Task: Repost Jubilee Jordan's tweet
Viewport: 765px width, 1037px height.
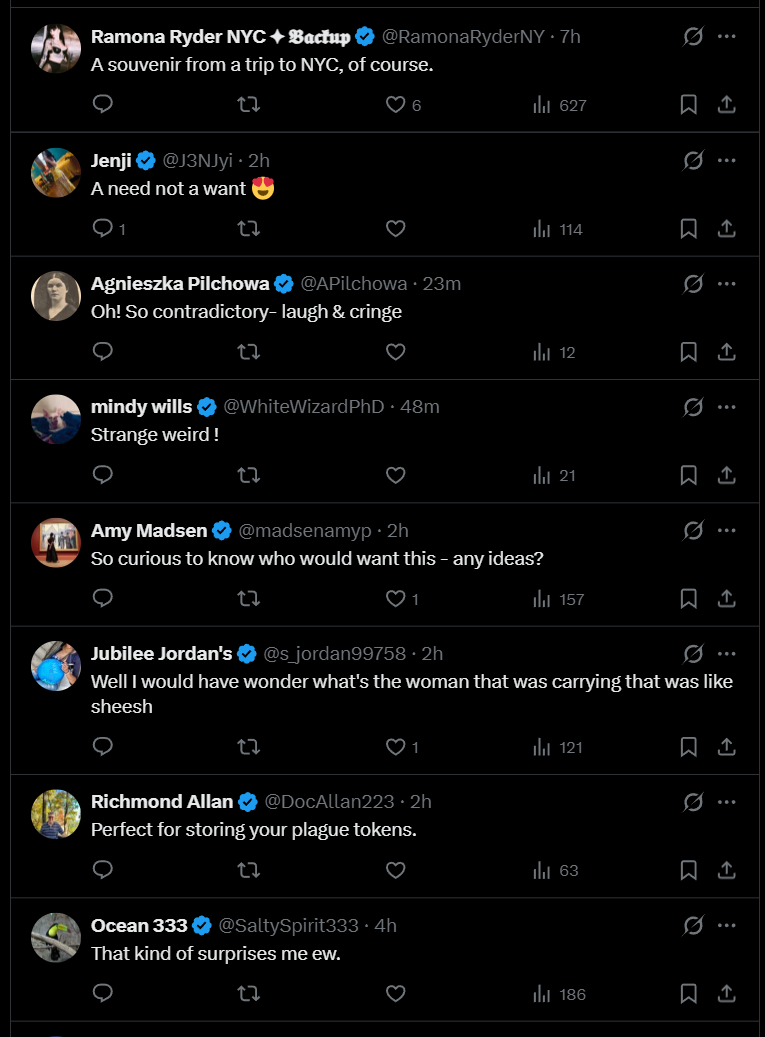Action: pos(249,747)
